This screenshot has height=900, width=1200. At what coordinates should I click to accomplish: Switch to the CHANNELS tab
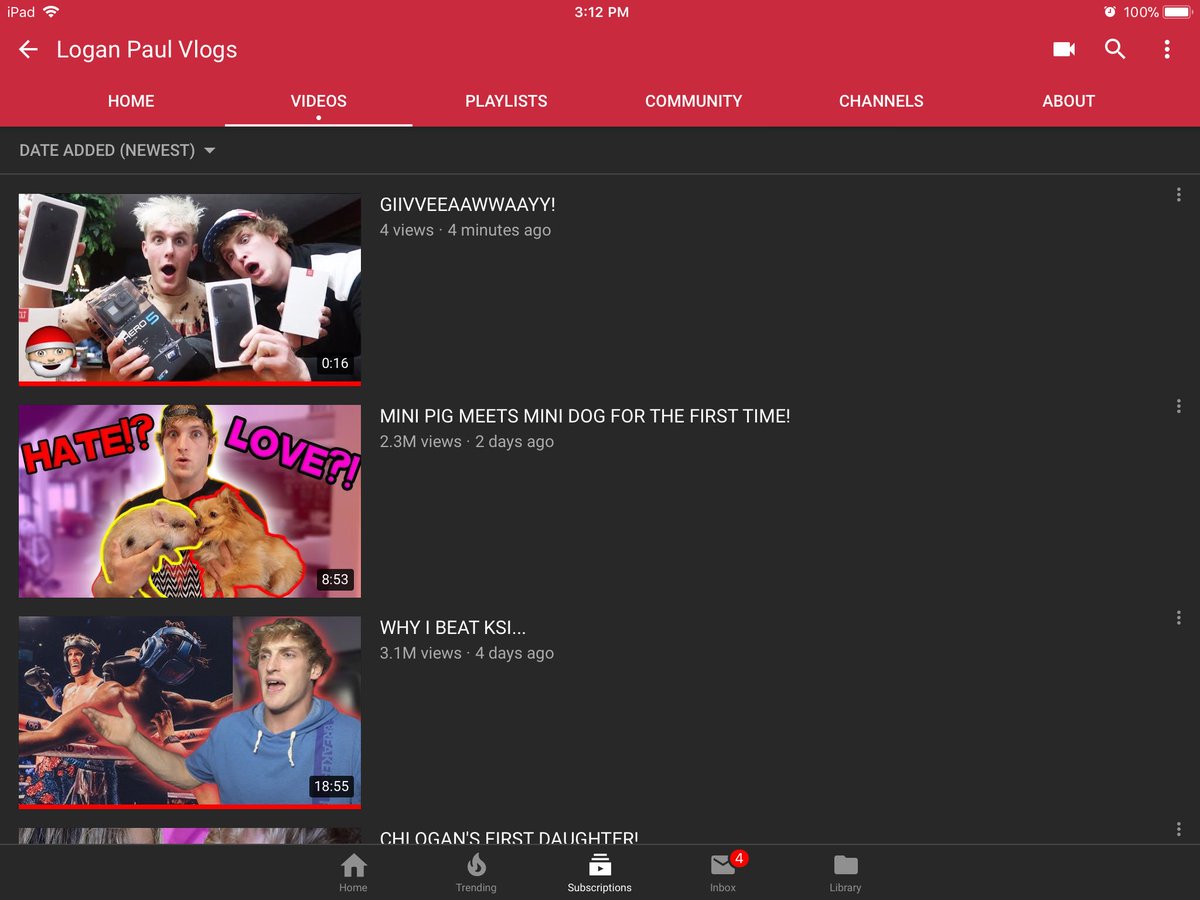[881, 101]
